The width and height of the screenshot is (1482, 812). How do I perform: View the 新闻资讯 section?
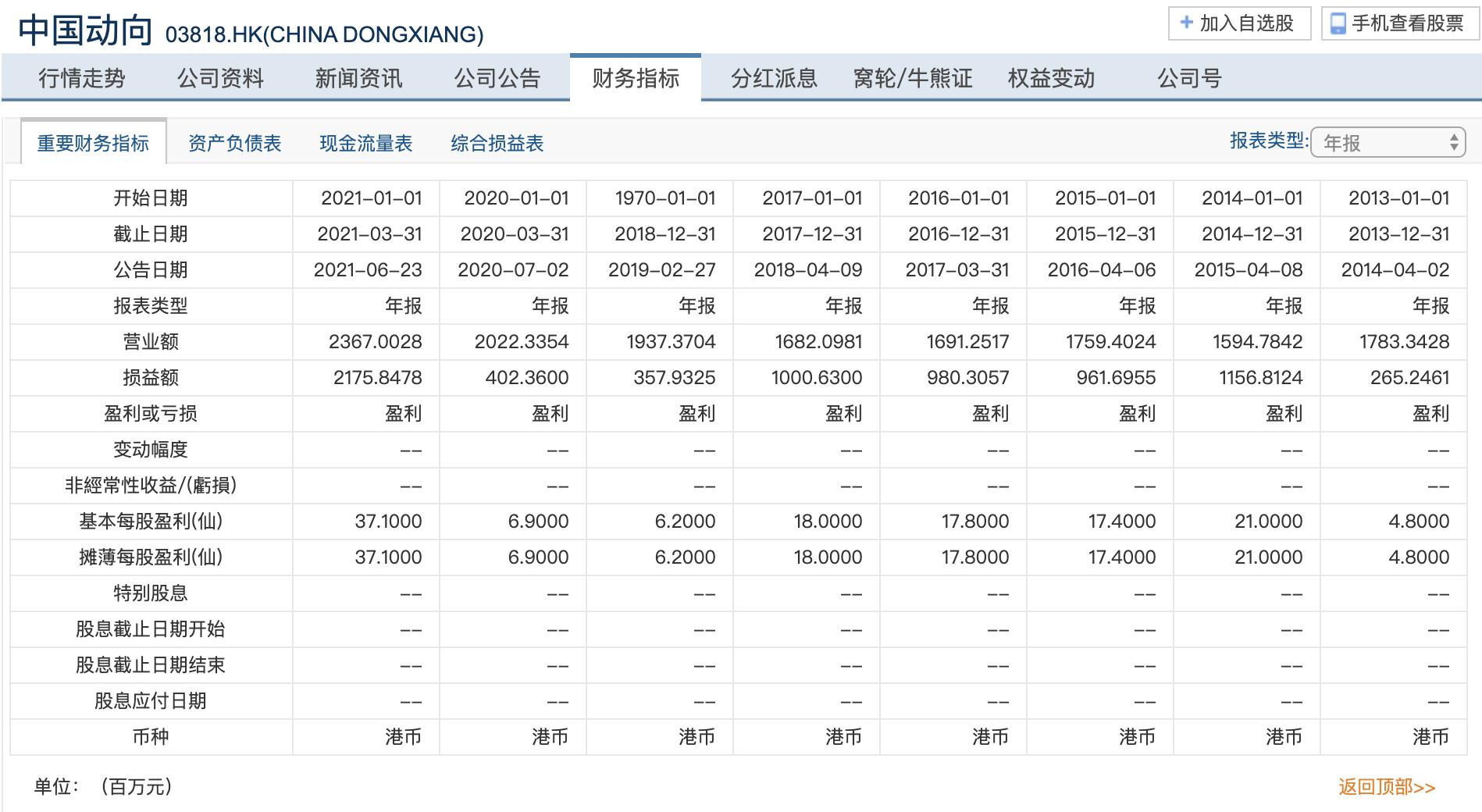coord(359,78)
